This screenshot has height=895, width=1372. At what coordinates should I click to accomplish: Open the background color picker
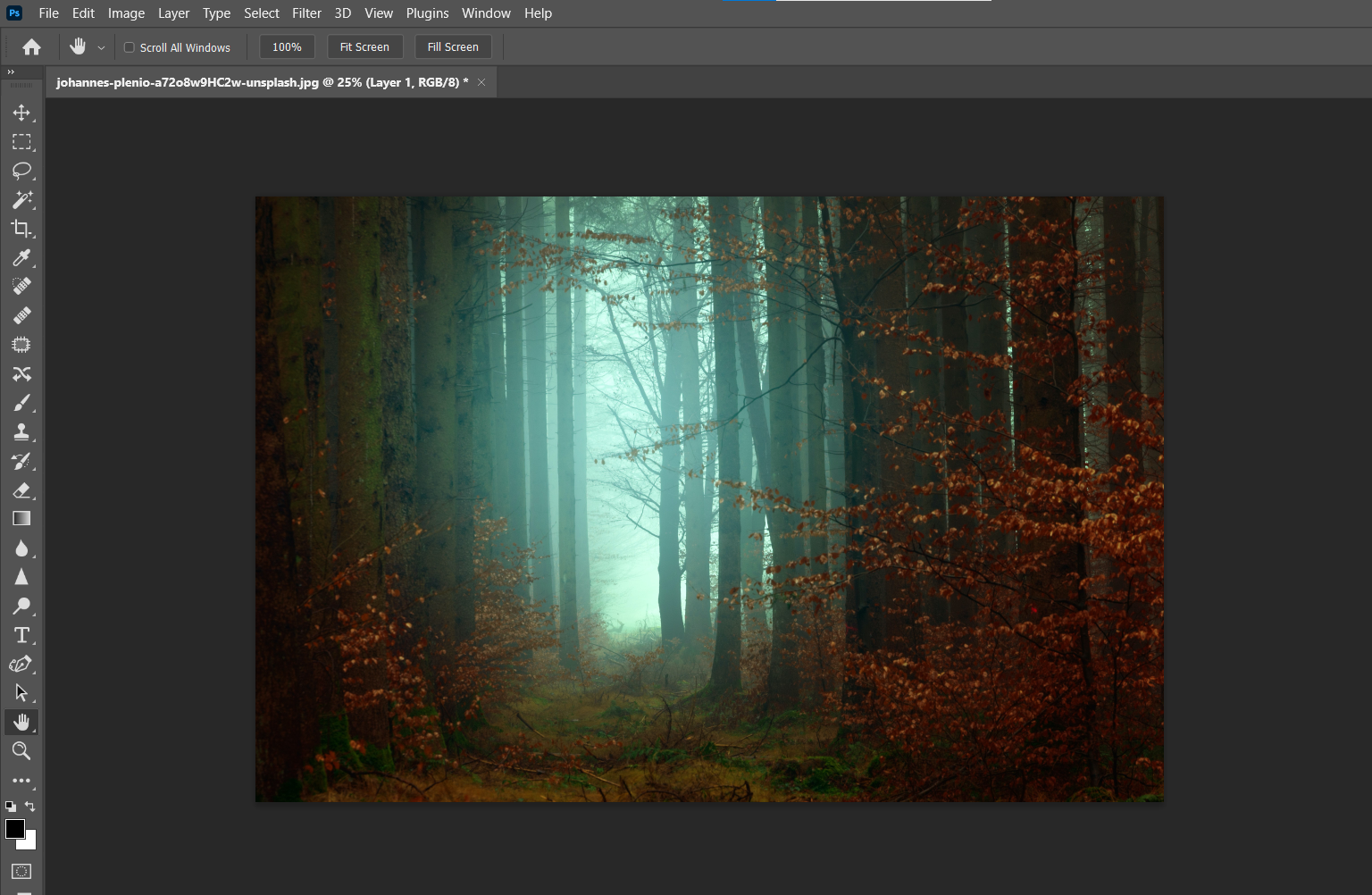(x=30, y=843)
